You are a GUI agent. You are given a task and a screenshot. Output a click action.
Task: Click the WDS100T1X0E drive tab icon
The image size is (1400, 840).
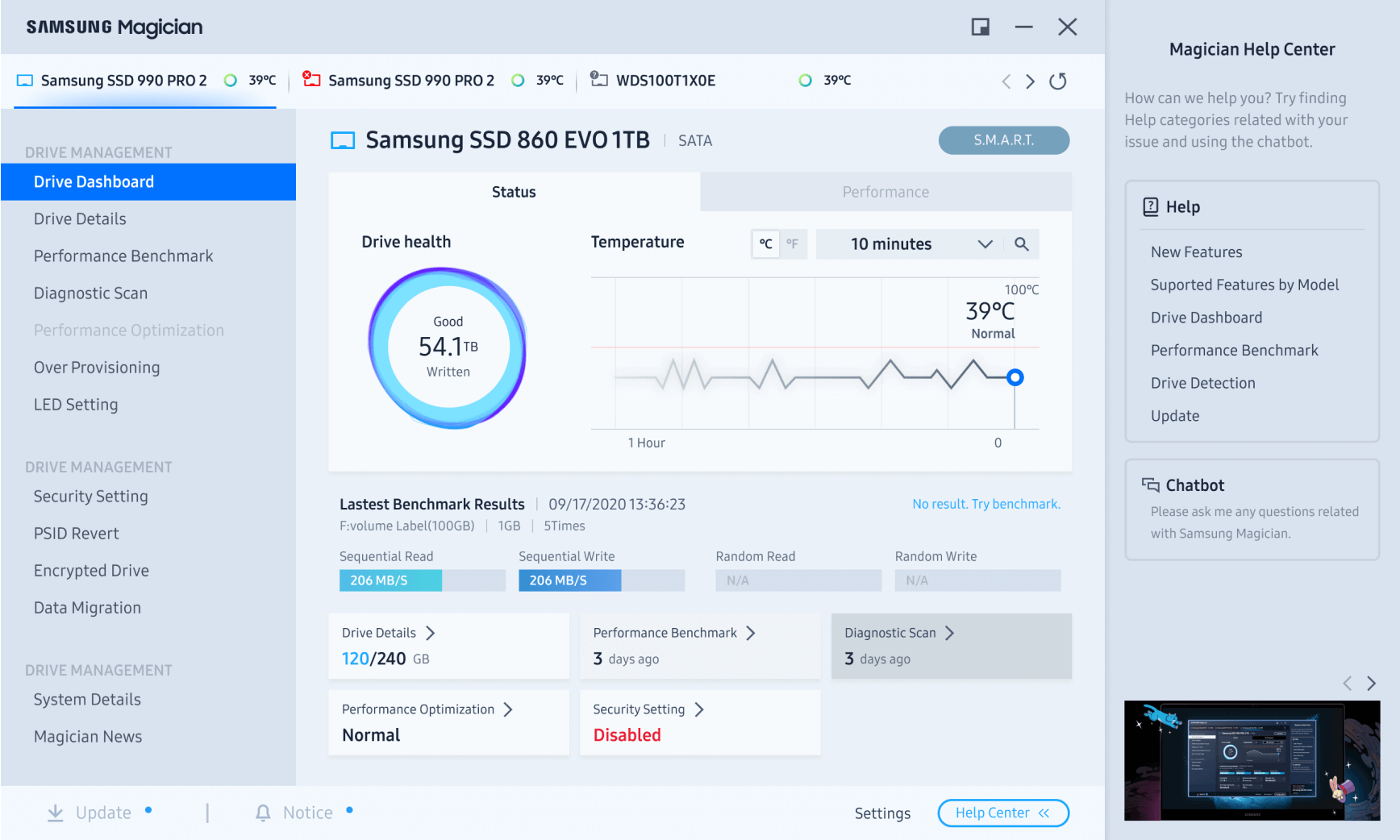click(x=598, y=79)
